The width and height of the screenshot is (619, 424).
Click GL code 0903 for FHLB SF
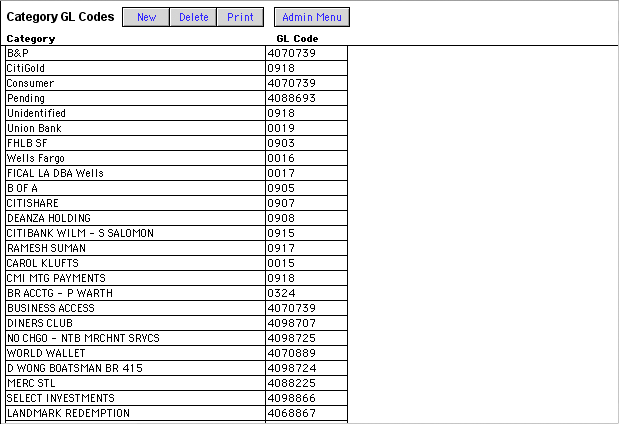coord(307,143)
